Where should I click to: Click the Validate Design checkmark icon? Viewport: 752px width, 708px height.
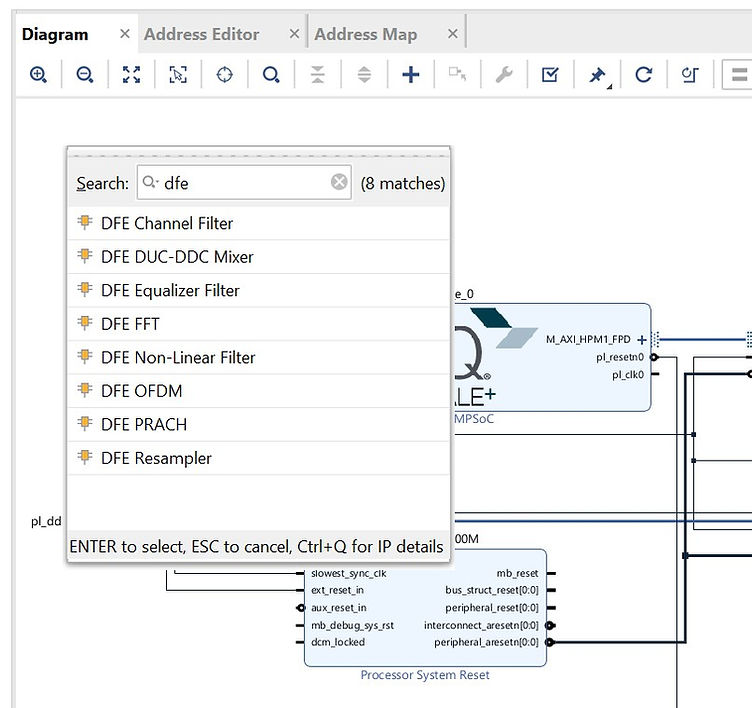tap(550, 75)
